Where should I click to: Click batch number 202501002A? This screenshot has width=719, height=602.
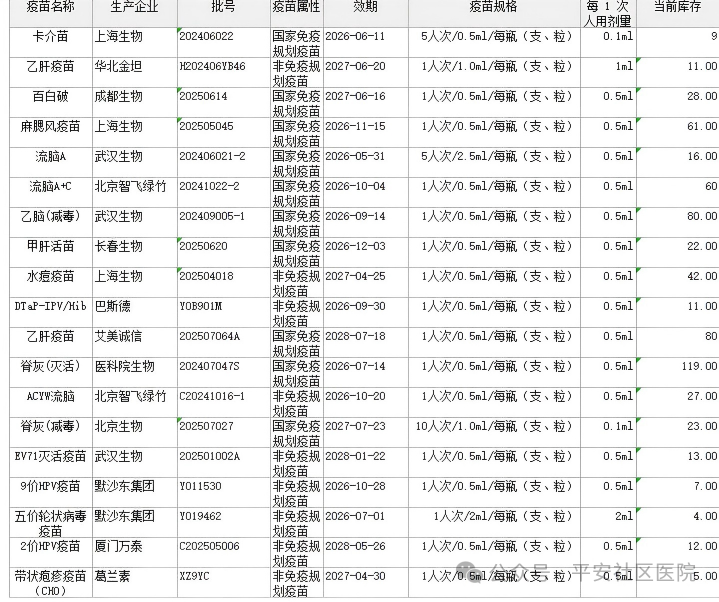tap(210, 457)
